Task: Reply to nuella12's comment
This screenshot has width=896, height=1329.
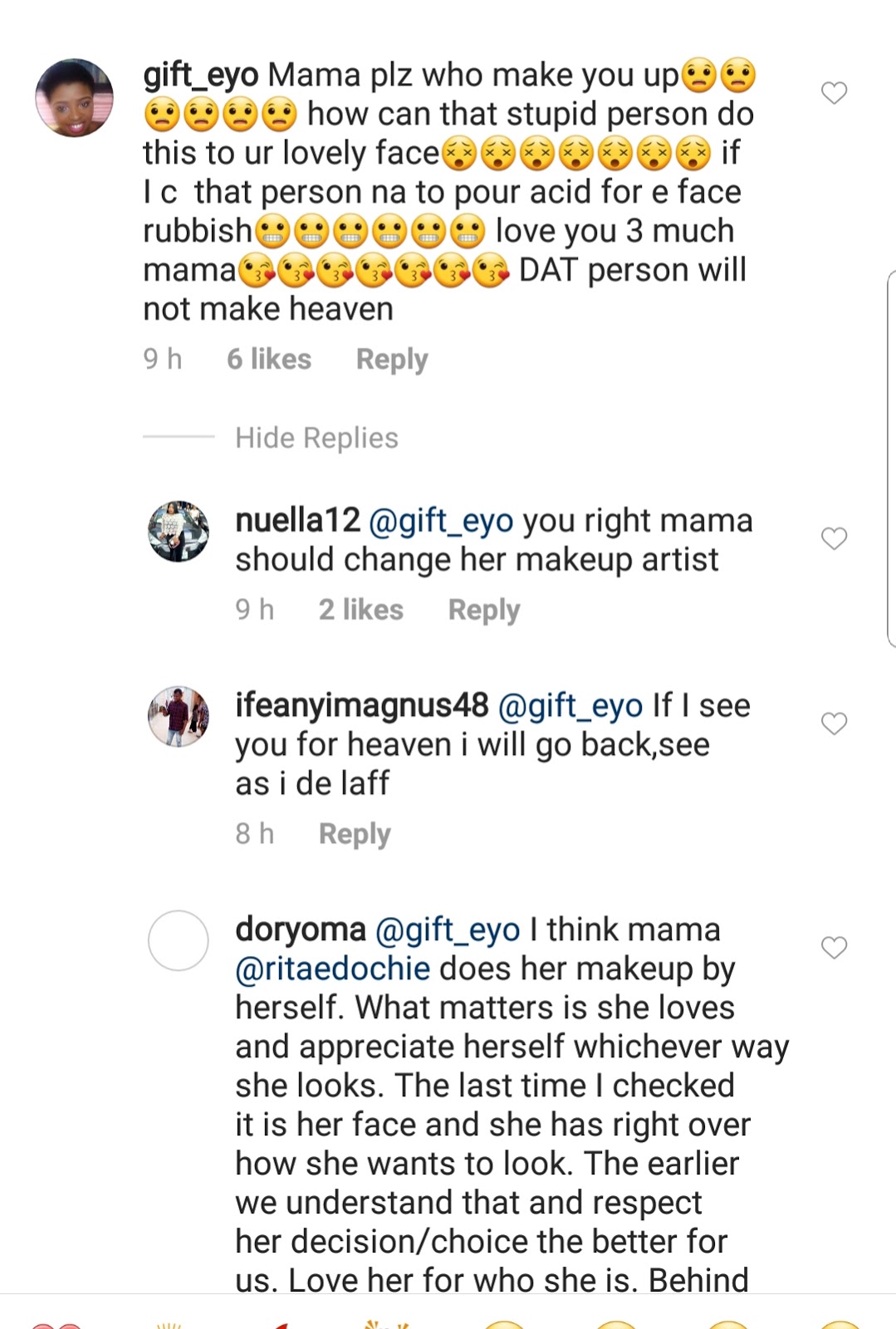Action: tap(484, 610)
